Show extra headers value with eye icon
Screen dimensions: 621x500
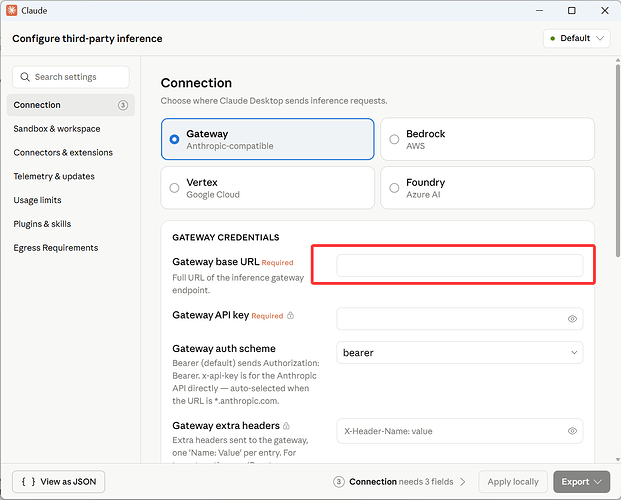(572, 431)
